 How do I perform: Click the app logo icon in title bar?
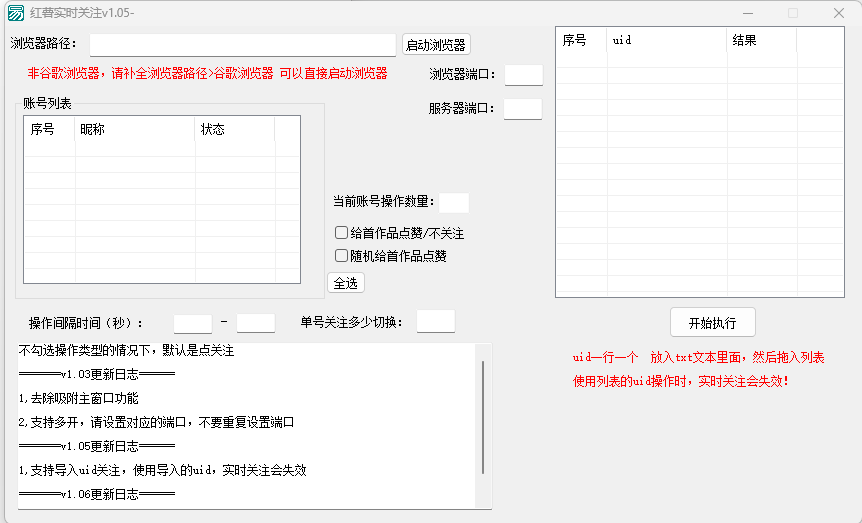[16, 13]
